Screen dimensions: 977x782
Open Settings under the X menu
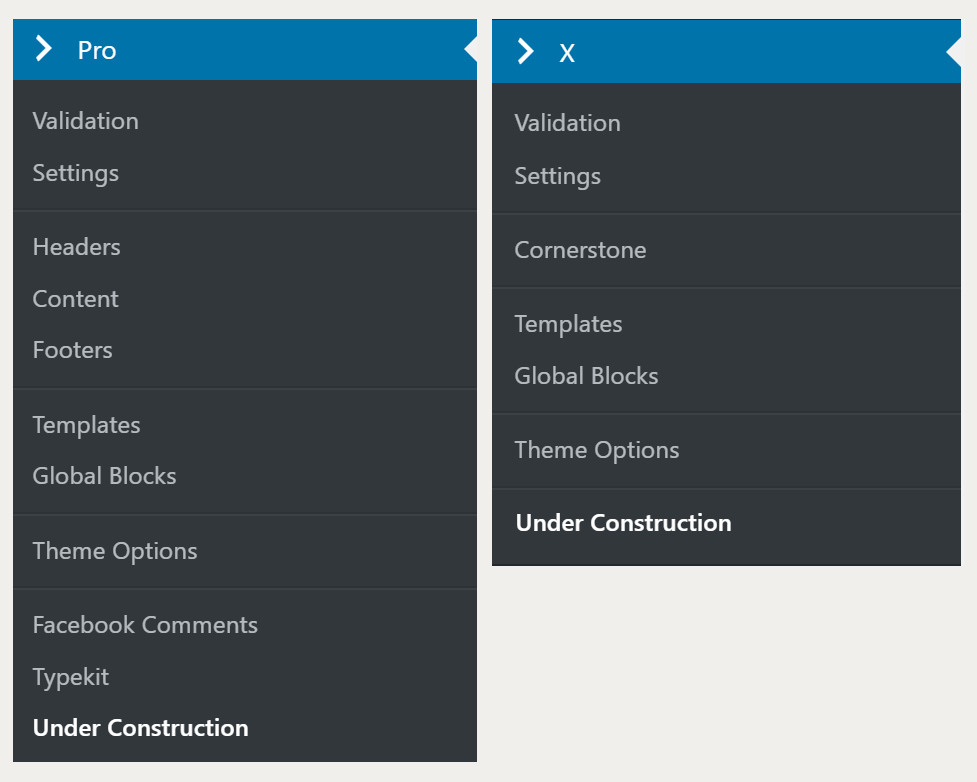[558, 176]
